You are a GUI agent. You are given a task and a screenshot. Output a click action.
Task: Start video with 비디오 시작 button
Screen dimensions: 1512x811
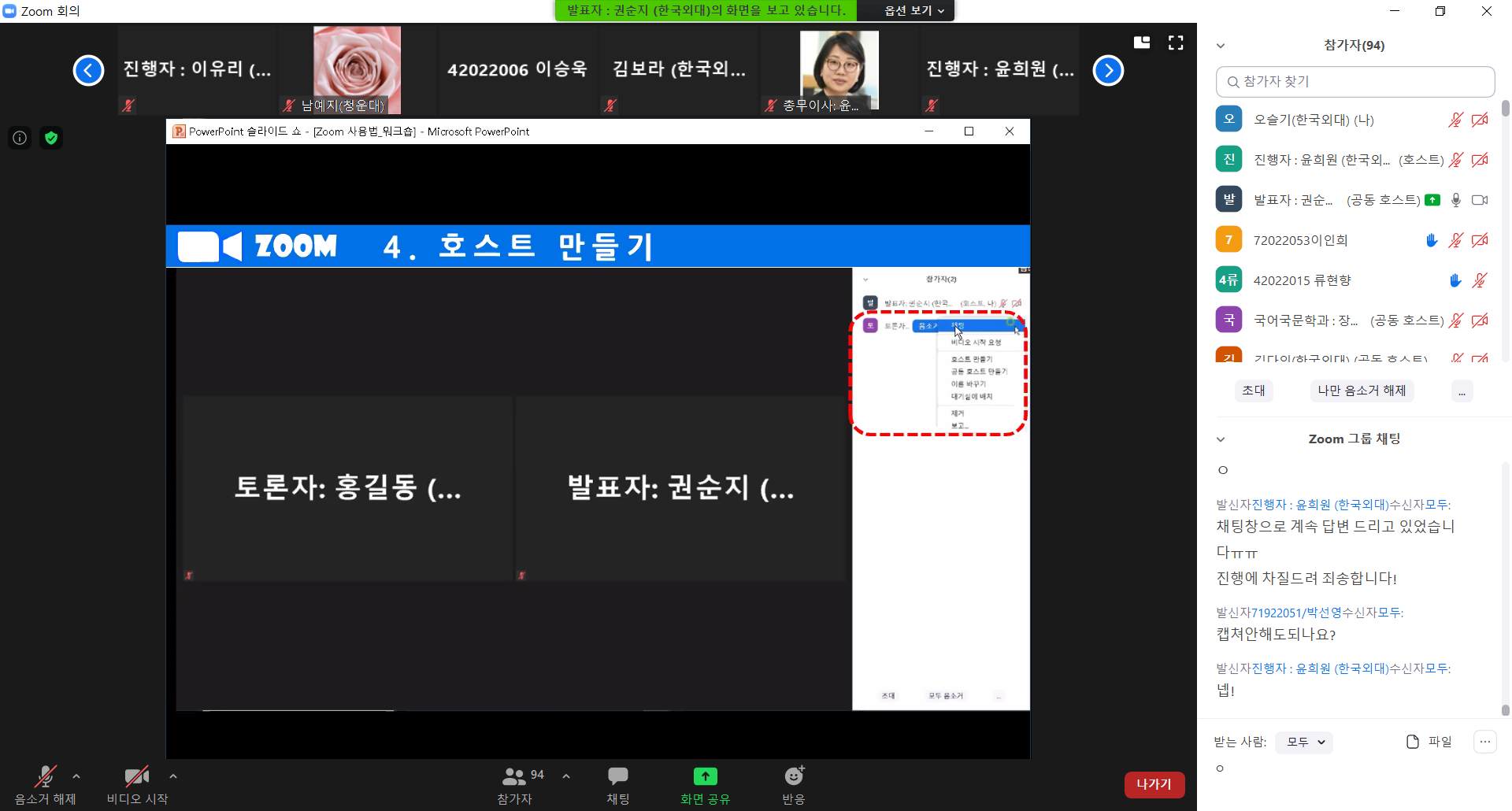(x=137, y=785)
